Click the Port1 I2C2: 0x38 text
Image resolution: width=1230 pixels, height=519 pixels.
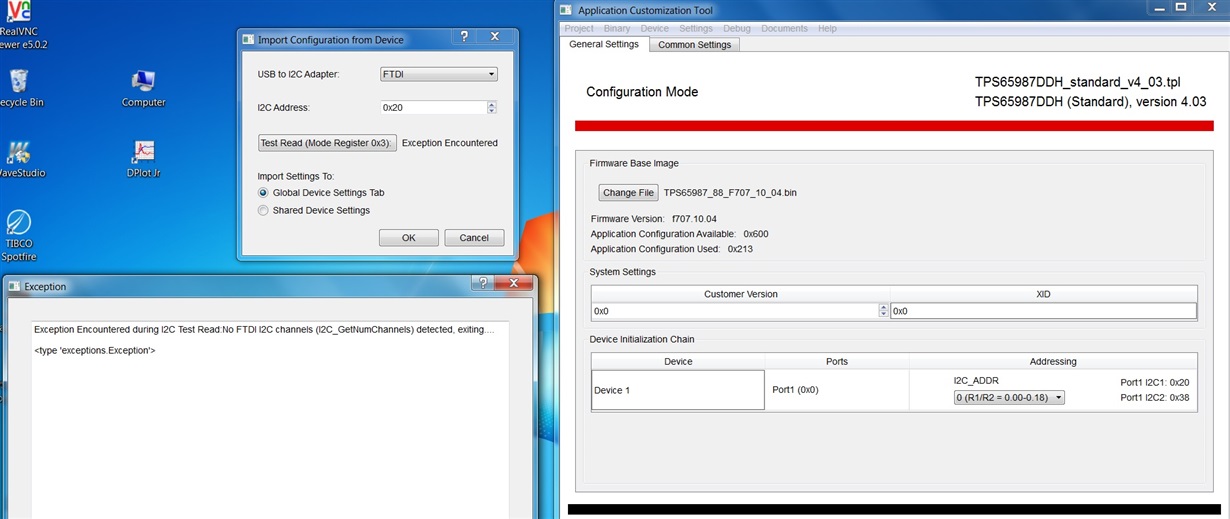[x=1155, y=397]
